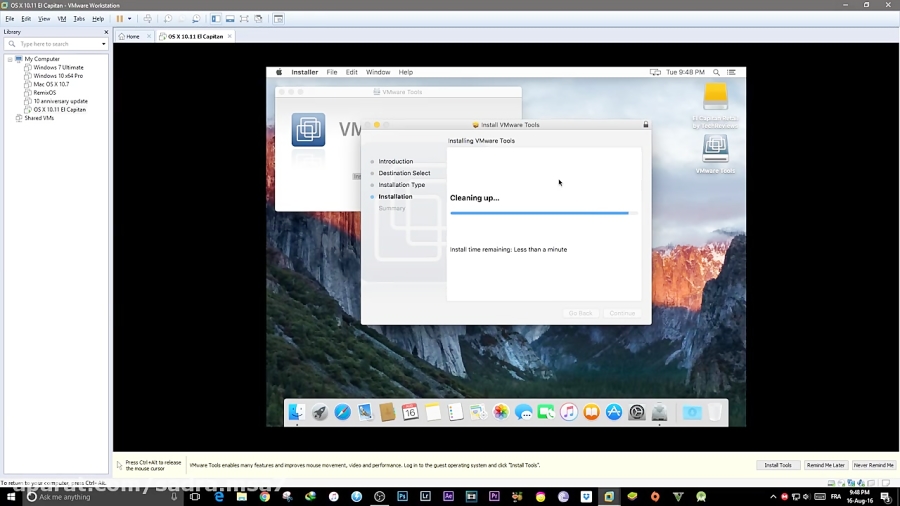Open the VMware Help menu

pyautogui.click(x=98, y=19)
